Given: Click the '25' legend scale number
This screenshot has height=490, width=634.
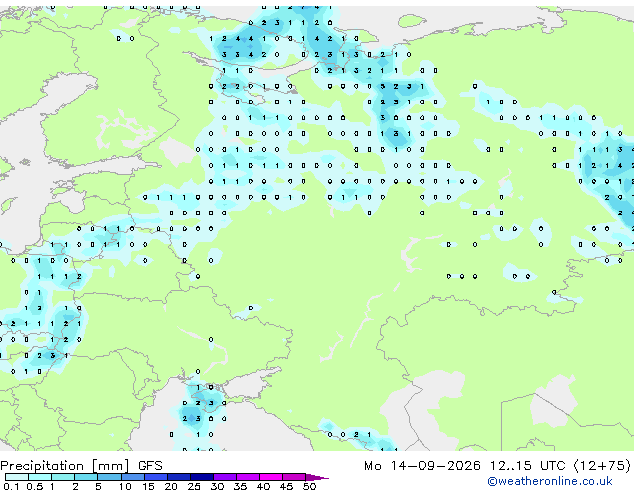Looking at the screenshot, I should pyautogui.click(x=194, y=486).
